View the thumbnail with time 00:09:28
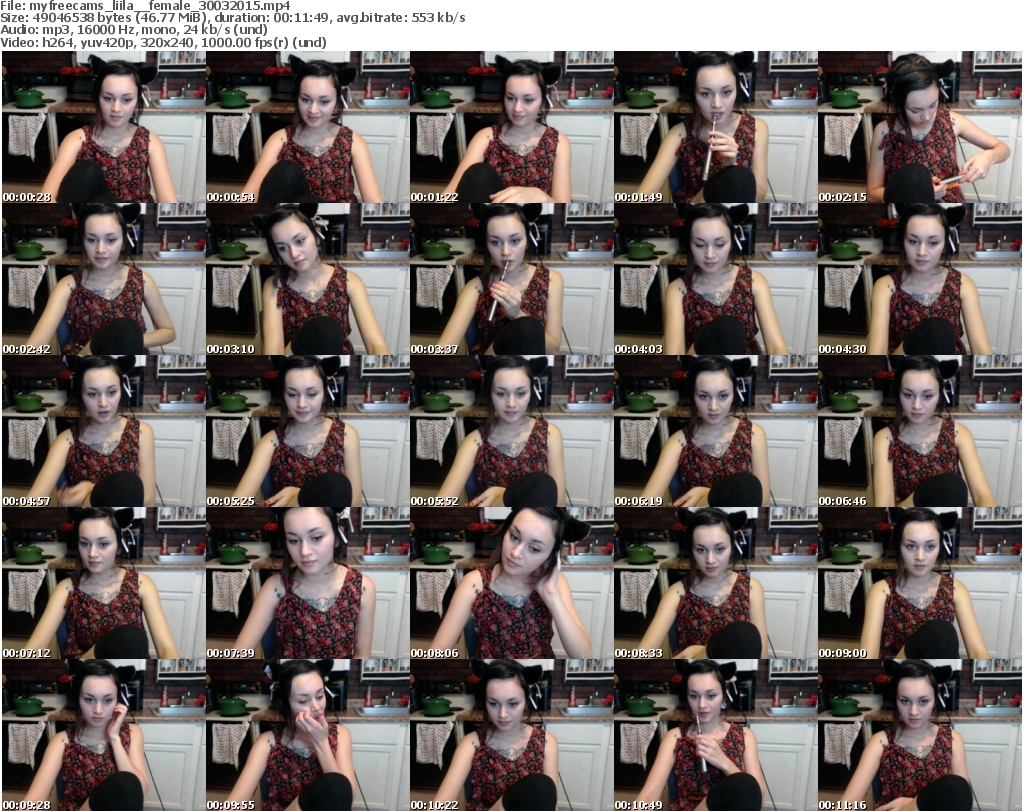The height and width of the screenshot is (811, 1024). (x=103, y=735)
